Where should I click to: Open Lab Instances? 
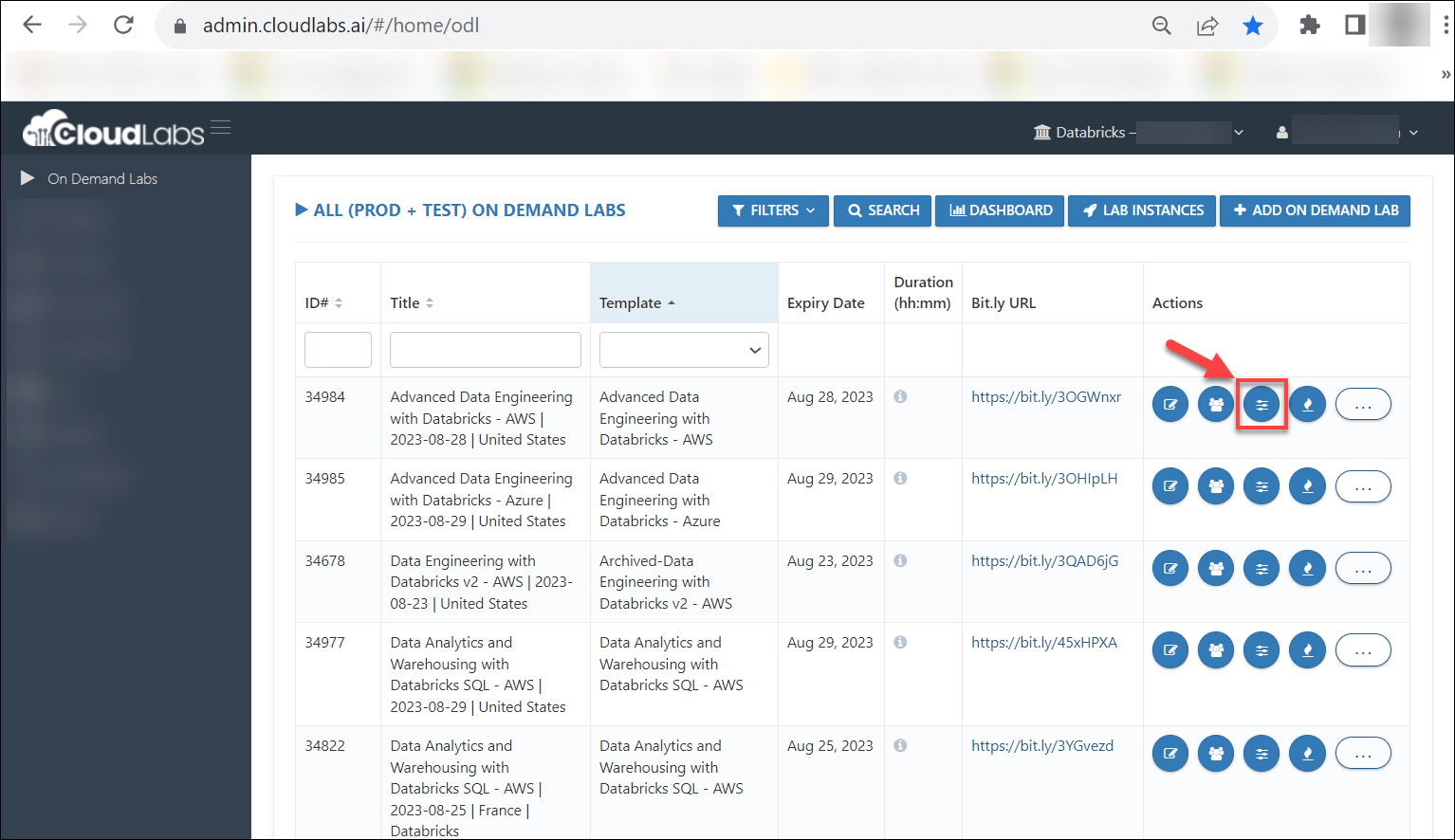pyautogui.click(x=1142, y=210)
